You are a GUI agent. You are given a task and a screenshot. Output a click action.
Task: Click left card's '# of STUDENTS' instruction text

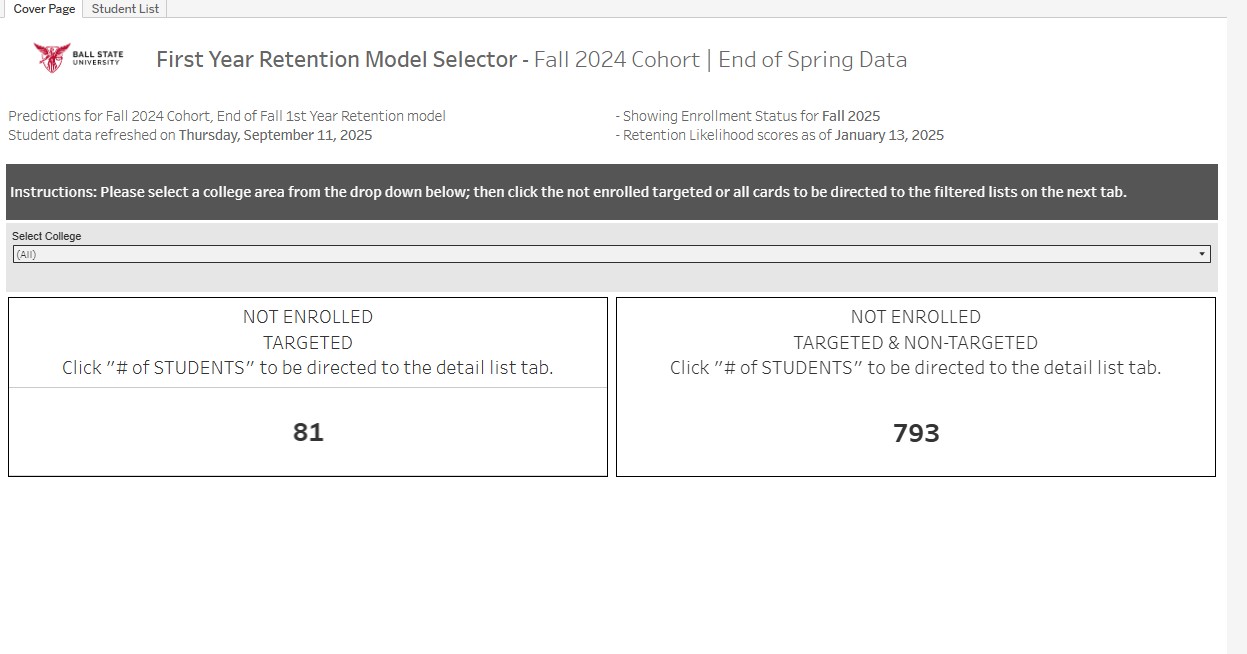(308, 367)
